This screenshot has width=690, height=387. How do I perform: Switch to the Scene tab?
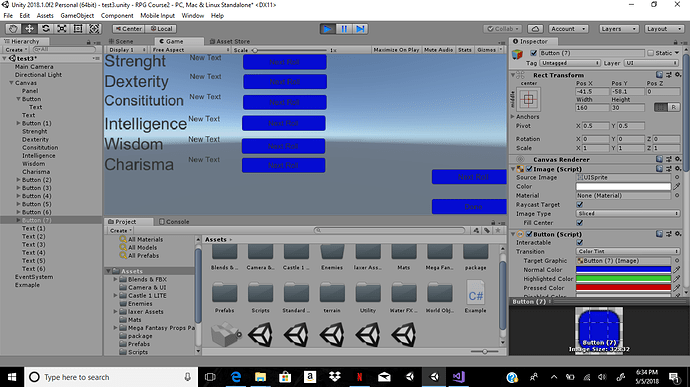click(x=121, y=41)
